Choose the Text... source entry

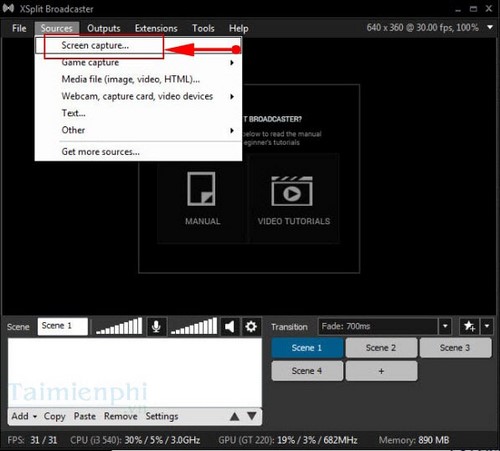(x=138, y=113)
